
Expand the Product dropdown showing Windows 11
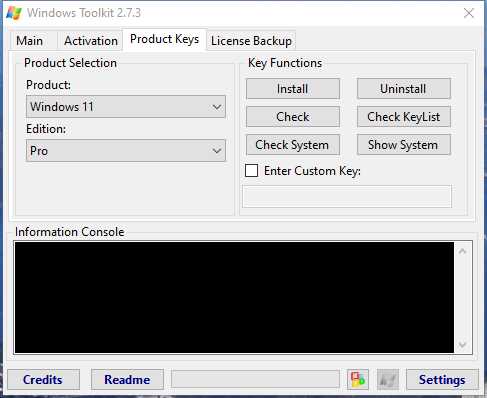tap(126, 107)
